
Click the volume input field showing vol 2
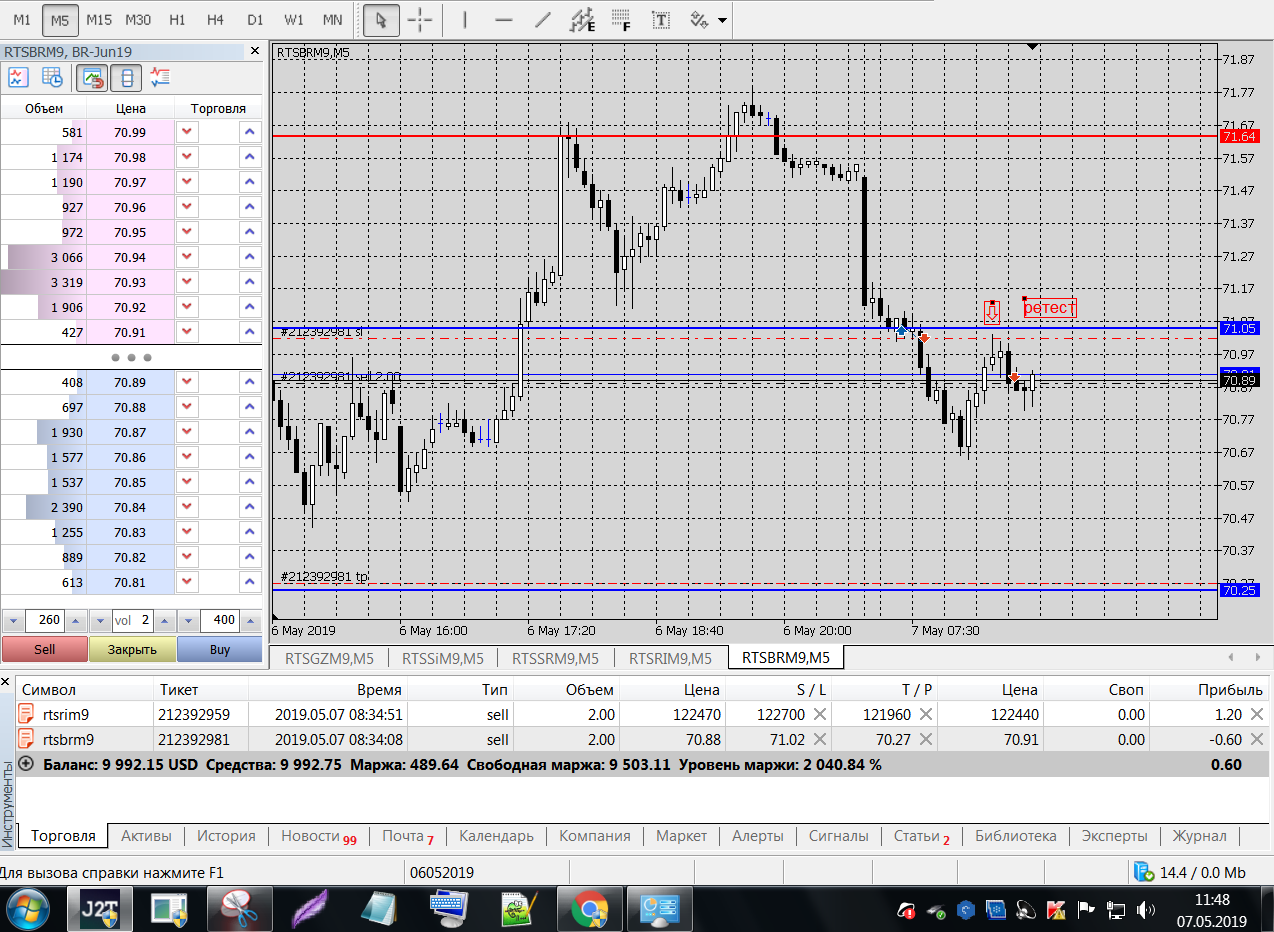pyautogui.click(x=133, y=621)
